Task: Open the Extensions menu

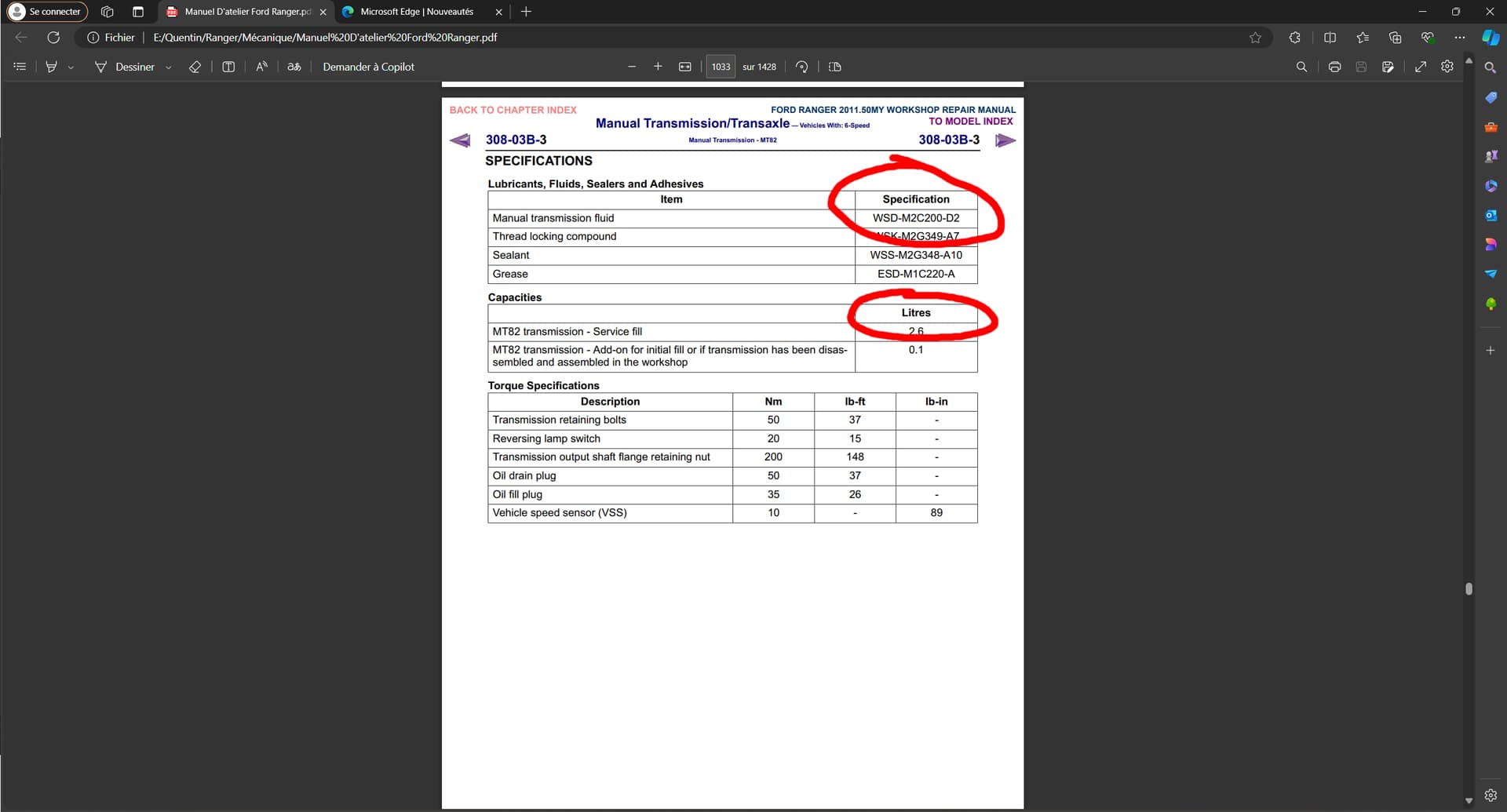Action: click(1295, 37)
